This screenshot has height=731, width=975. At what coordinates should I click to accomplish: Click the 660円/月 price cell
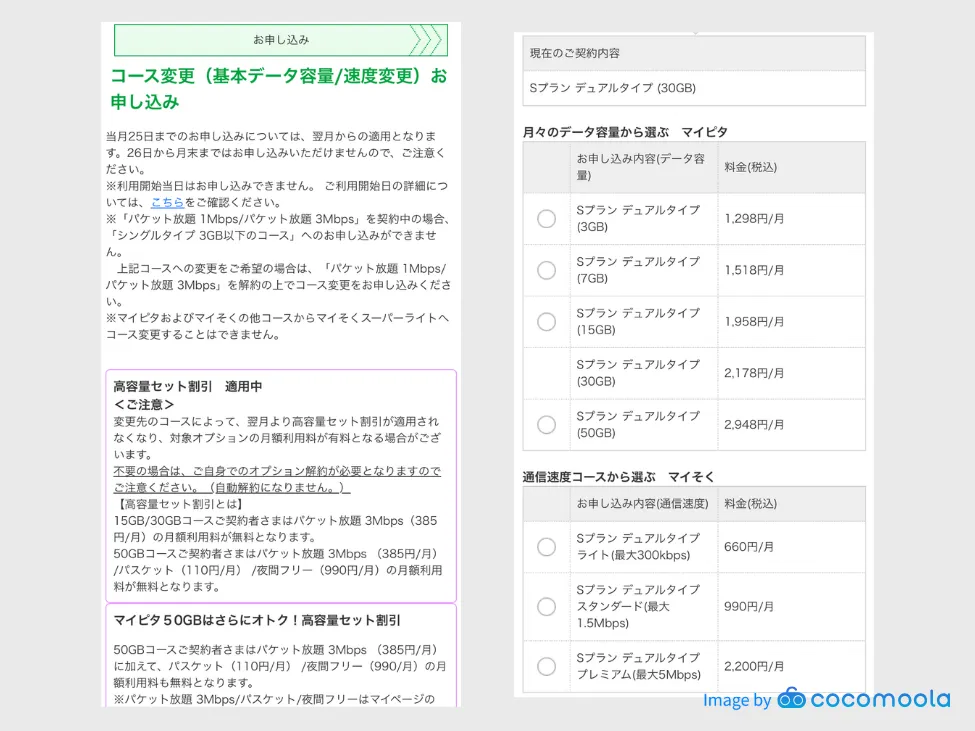pos(791,547)
